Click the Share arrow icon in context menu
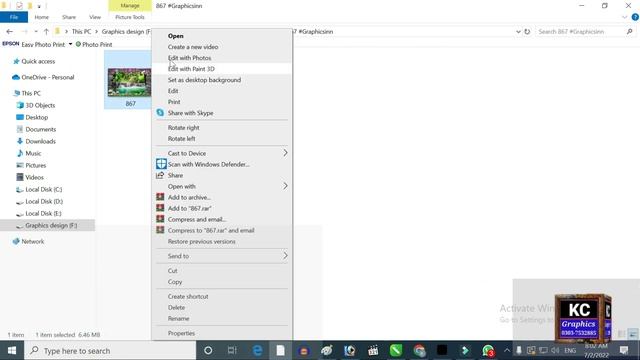This screenshot has height=360, width=640. pyautogui.click(x=160, y=175)
